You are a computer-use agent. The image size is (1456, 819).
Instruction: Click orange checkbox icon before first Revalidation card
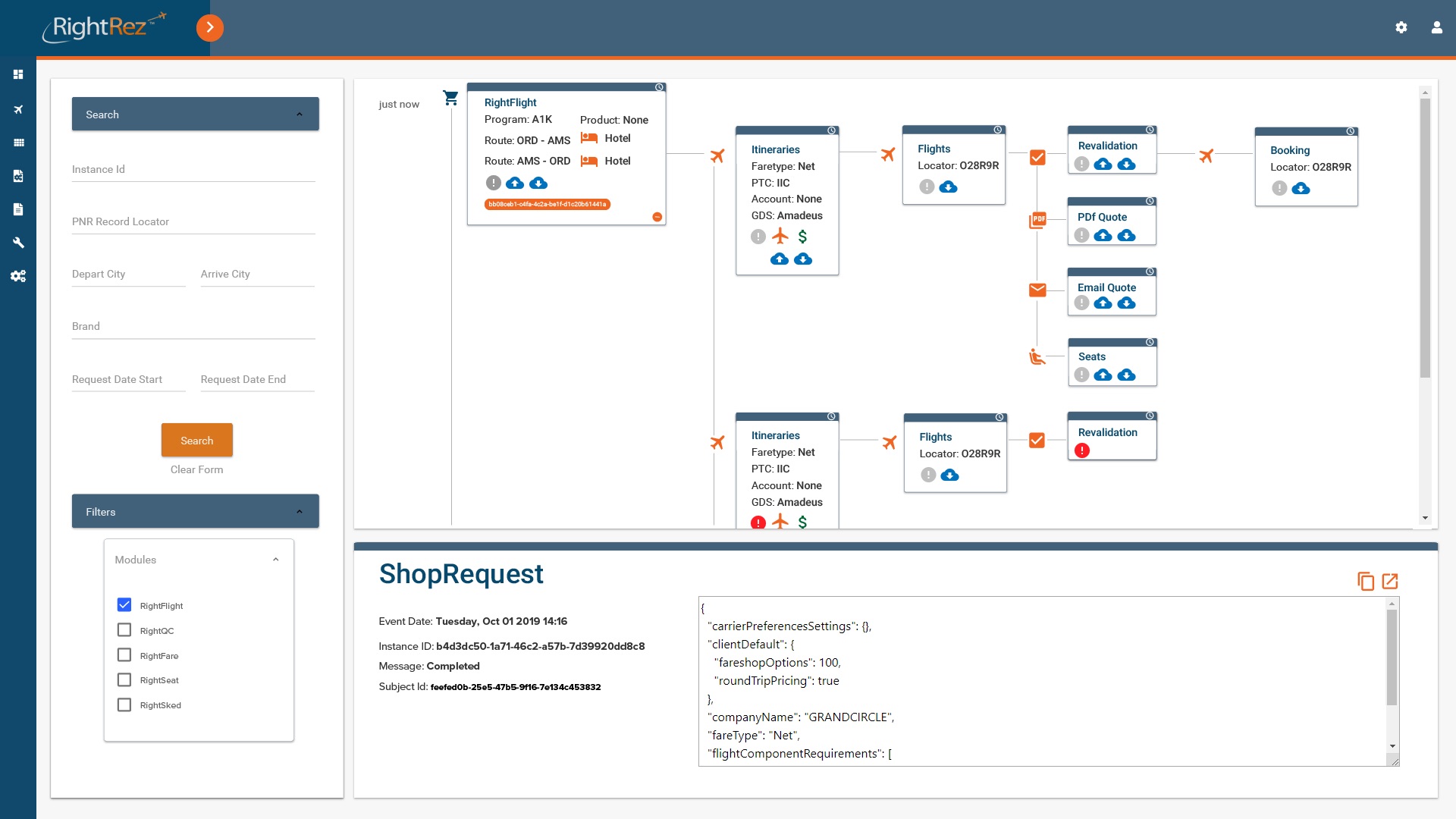[x=1037, y=158]
